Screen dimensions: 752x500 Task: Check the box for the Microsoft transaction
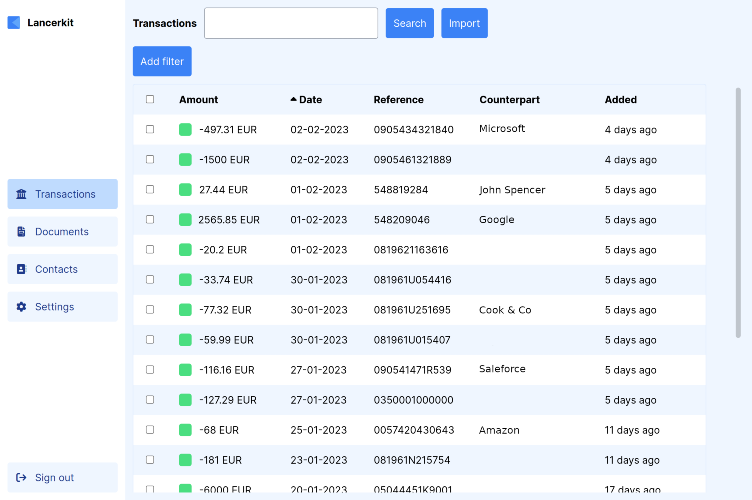[150, 129]
